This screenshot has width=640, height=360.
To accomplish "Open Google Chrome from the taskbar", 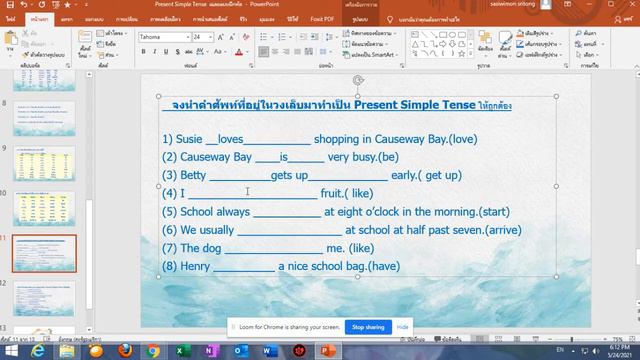I will (x=153, y=351).
